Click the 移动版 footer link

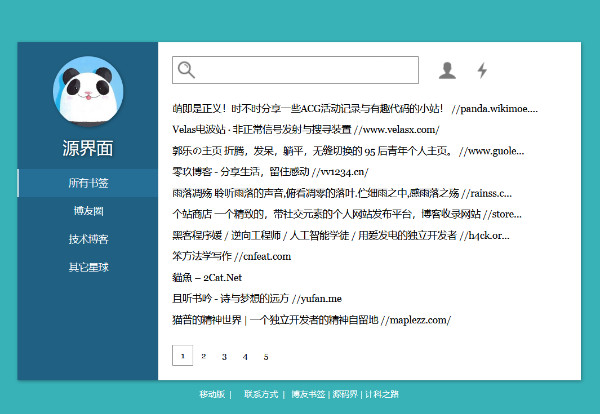(212, 394)
